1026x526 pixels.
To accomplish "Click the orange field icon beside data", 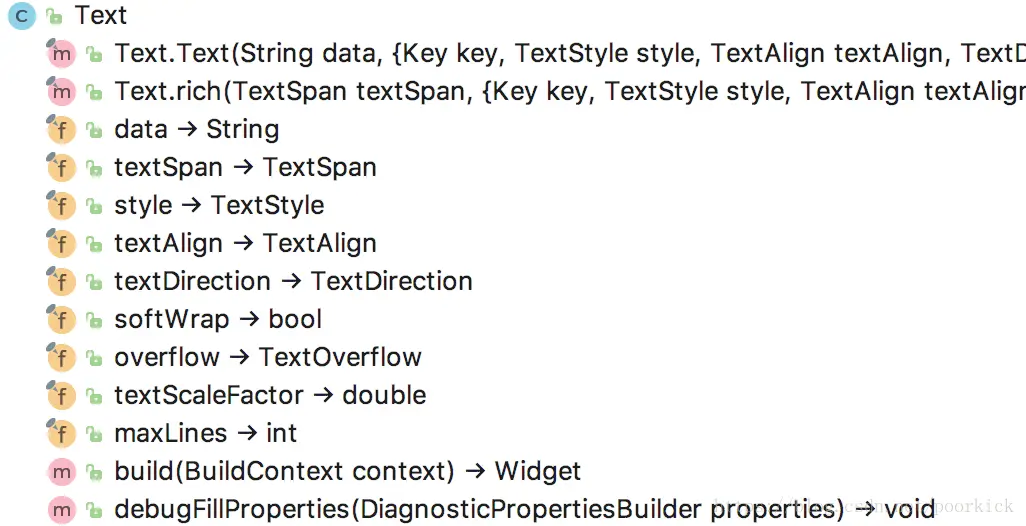I will pyautogui.click(x=62, y=130).
